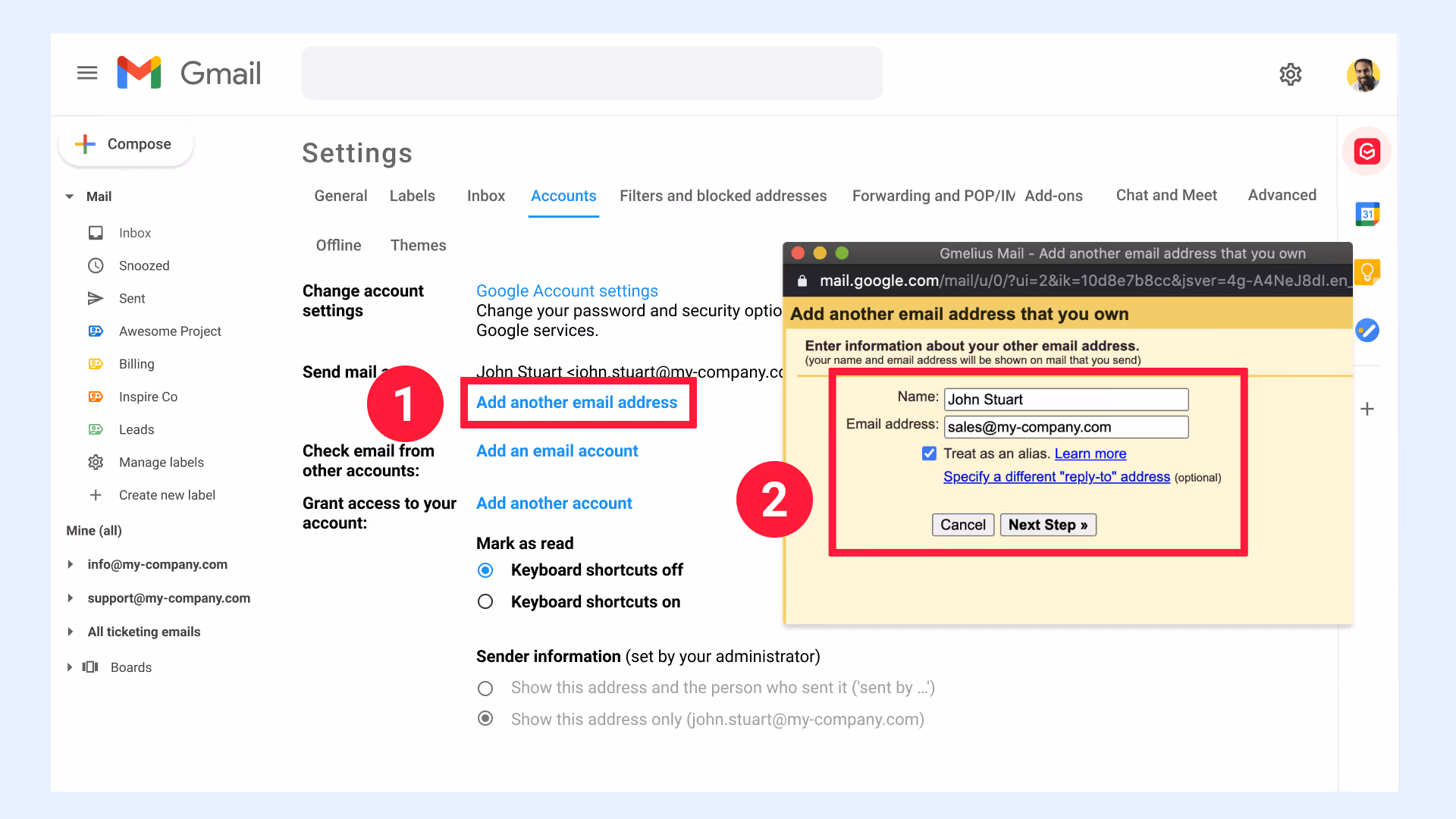Screen dimensions: 1456x819
Task: Open the Themes settings tab
Action: click(x=418, y=245)
